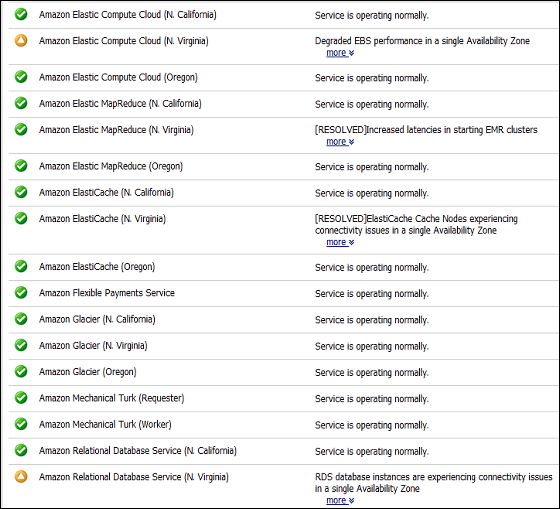Expand 'more' under RDS database instances connectivity issues
The height and width of the screenshot is (509, 560).
[x=340, y=500]
